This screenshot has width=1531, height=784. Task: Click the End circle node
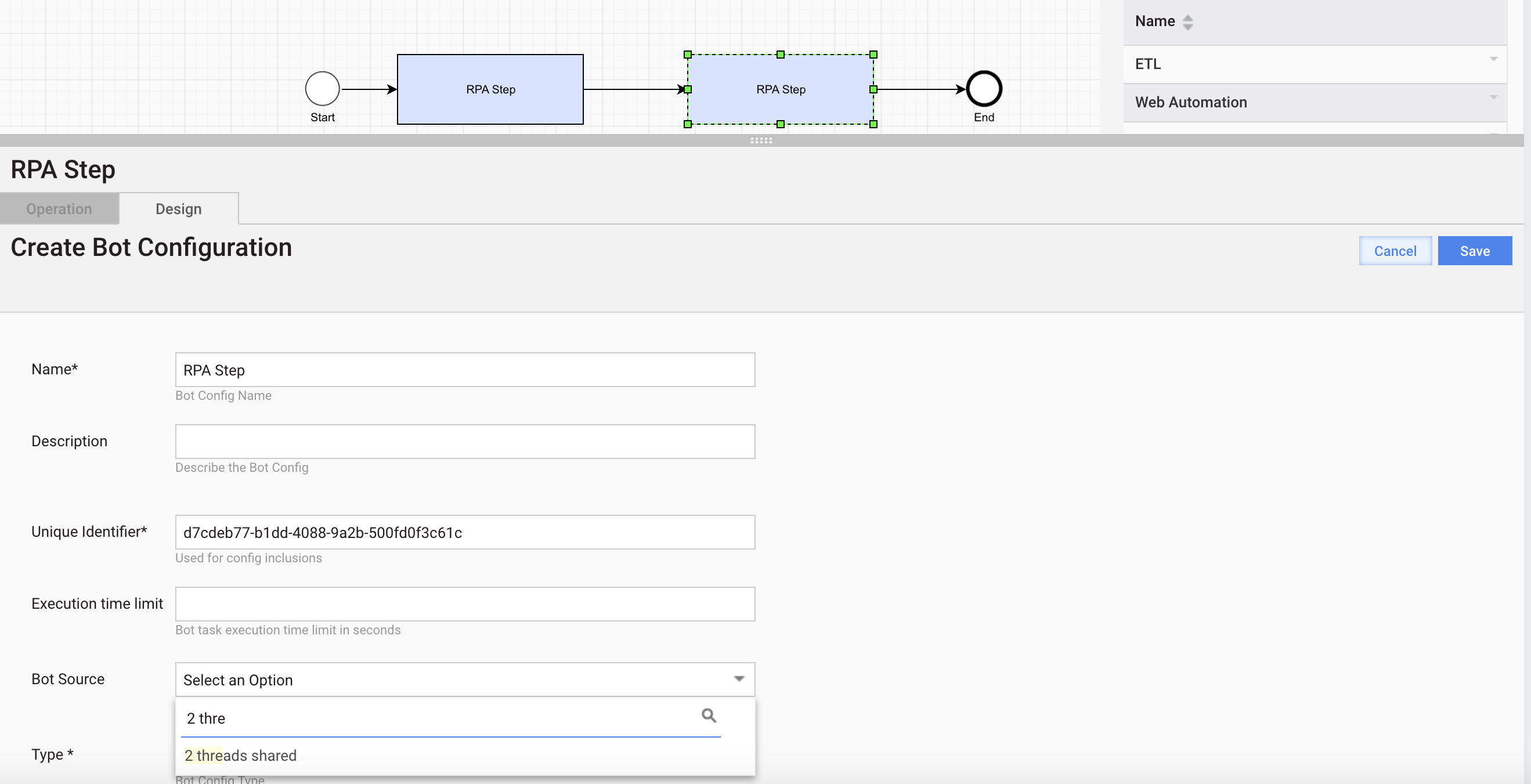[x=984, y=89]
